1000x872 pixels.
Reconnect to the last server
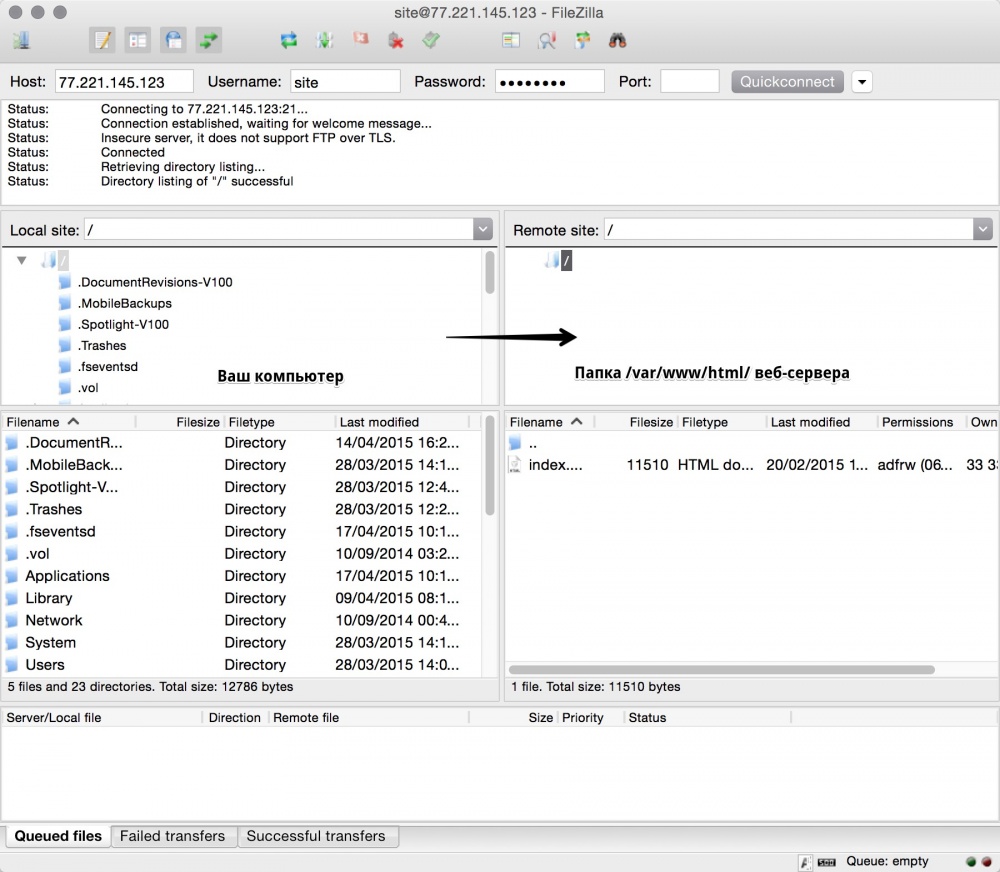pos(431,41)
